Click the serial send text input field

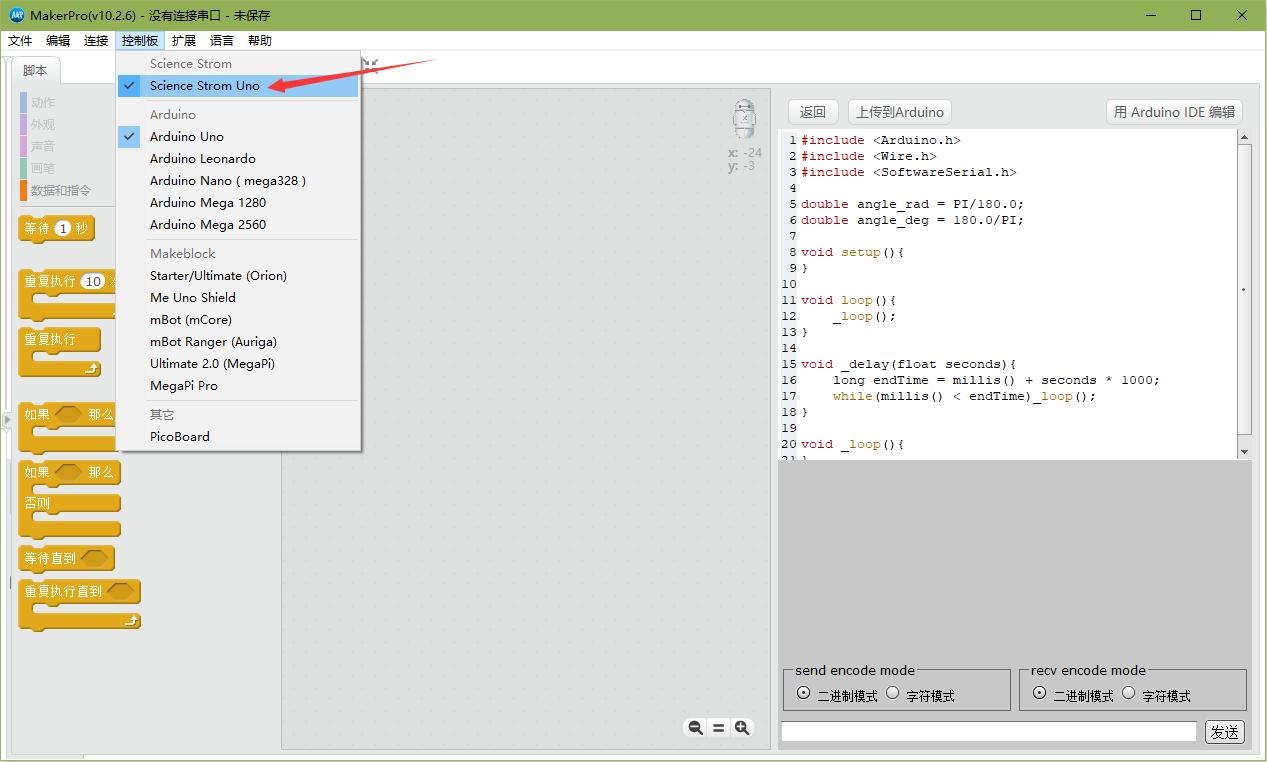coord(988,732)
